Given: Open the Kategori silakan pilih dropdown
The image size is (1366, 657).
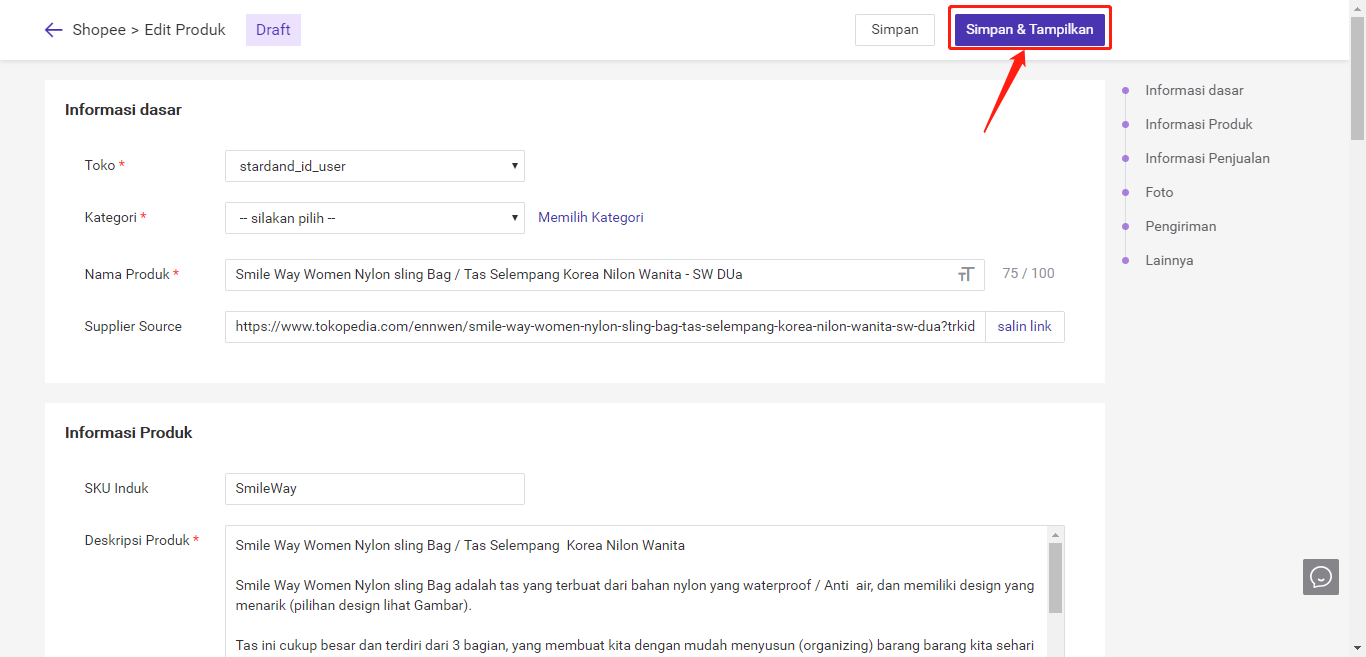Looking at the screenshot, I should [x=375, y=218].
